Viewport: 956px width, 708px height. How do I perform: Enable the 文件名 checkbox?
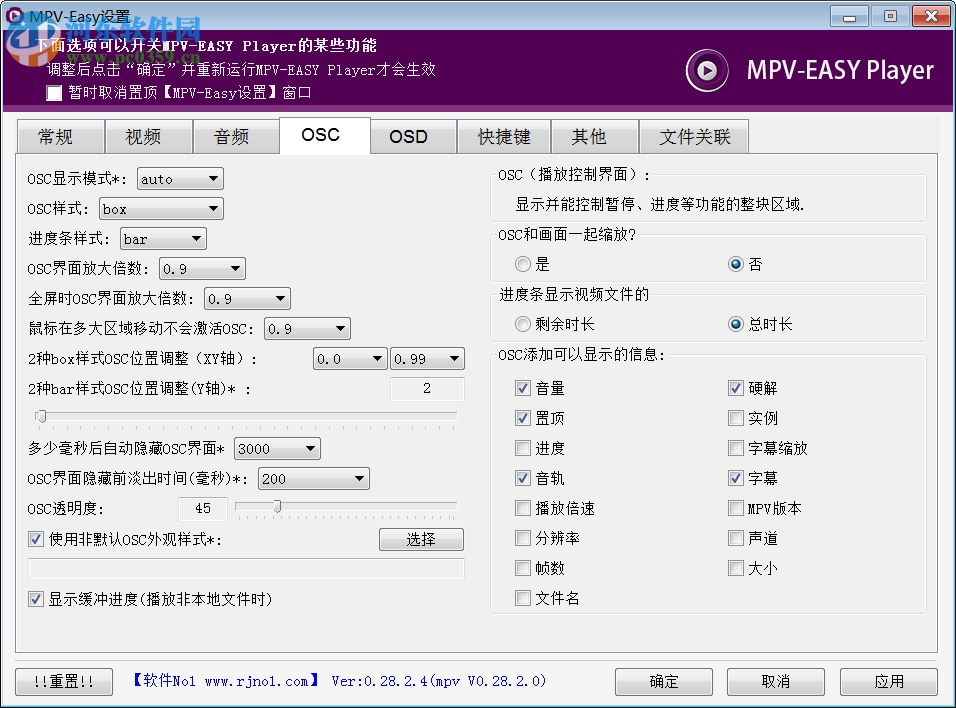523,598
